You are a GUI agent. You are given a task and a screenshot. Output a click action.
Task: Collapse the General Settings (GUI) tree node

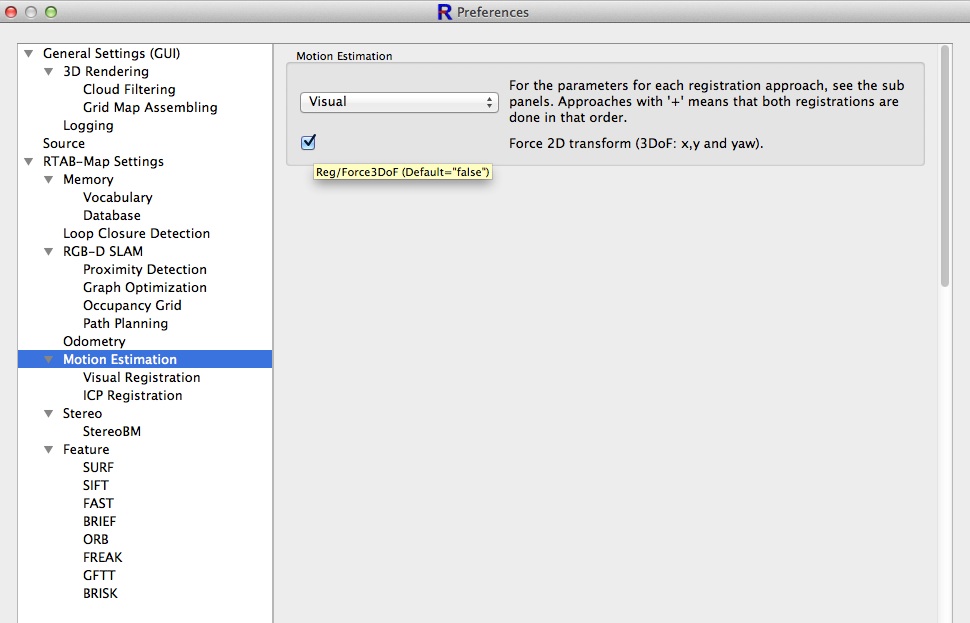(x=29, y=54)
